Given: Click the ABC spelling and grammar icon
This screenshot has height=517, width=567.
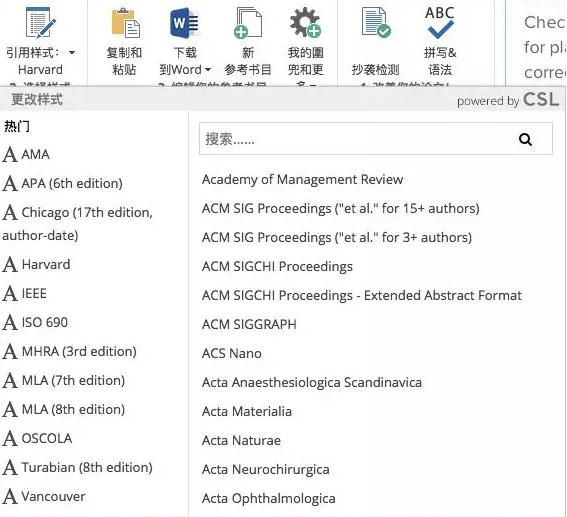Looking at the screenshot, I should pos(439,22).
